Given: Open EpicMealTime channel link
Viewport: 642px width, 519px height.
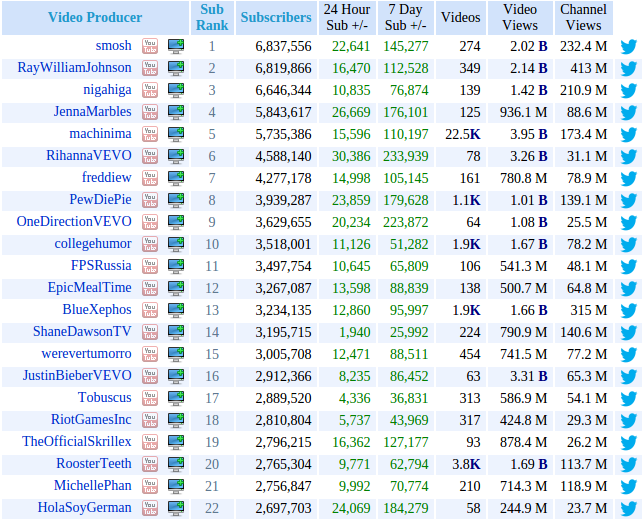Looking at the screenshot, I should [x=90, y=288].
